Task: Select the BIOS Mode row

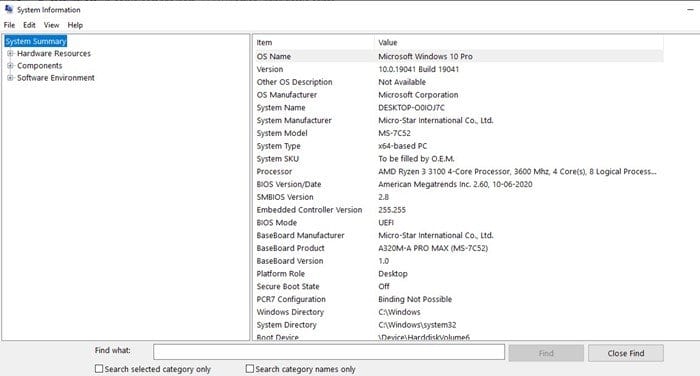Action: click(x=458, y=222)
